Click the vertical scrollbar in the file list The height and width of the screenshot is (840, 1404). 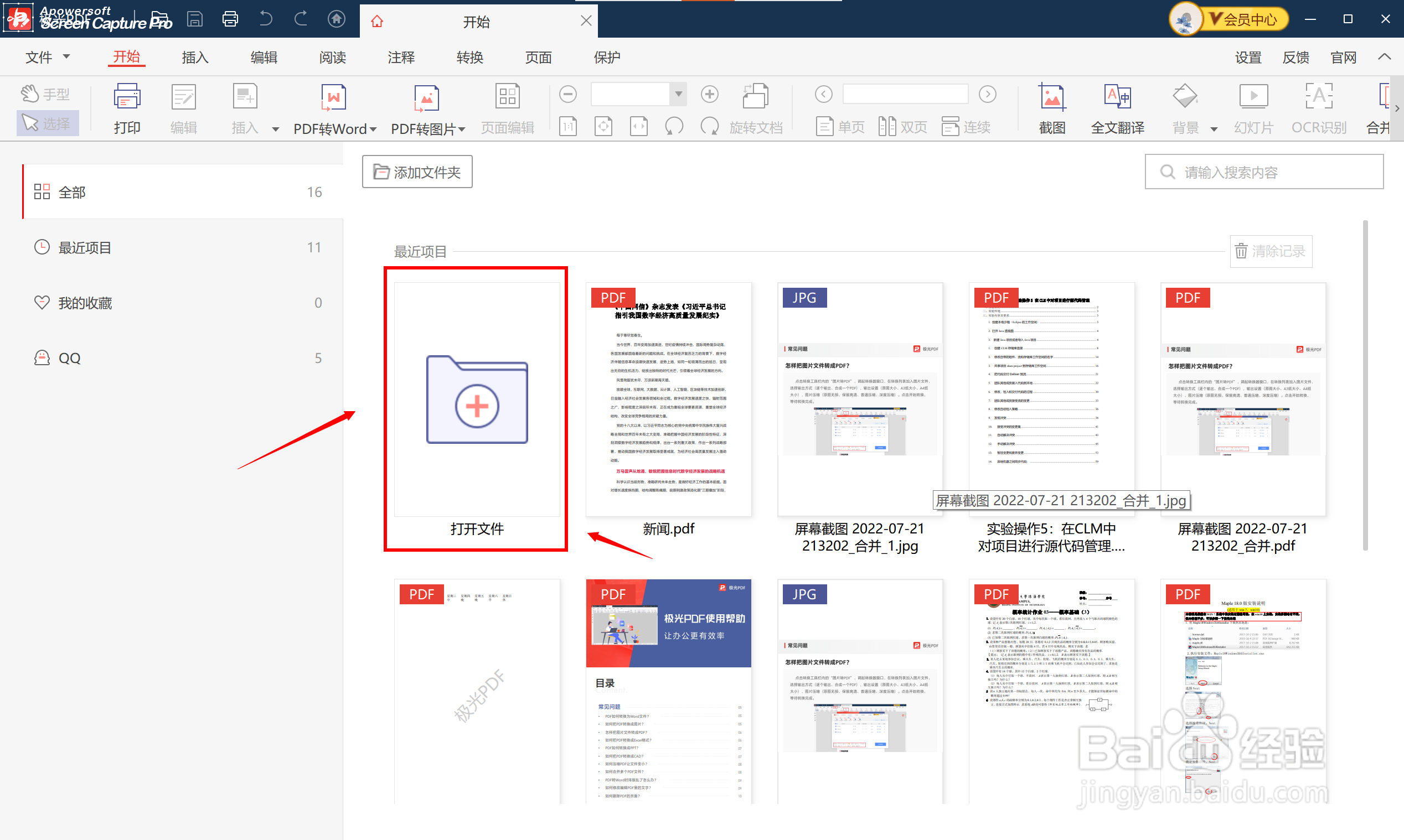[x=1365, y=385]
